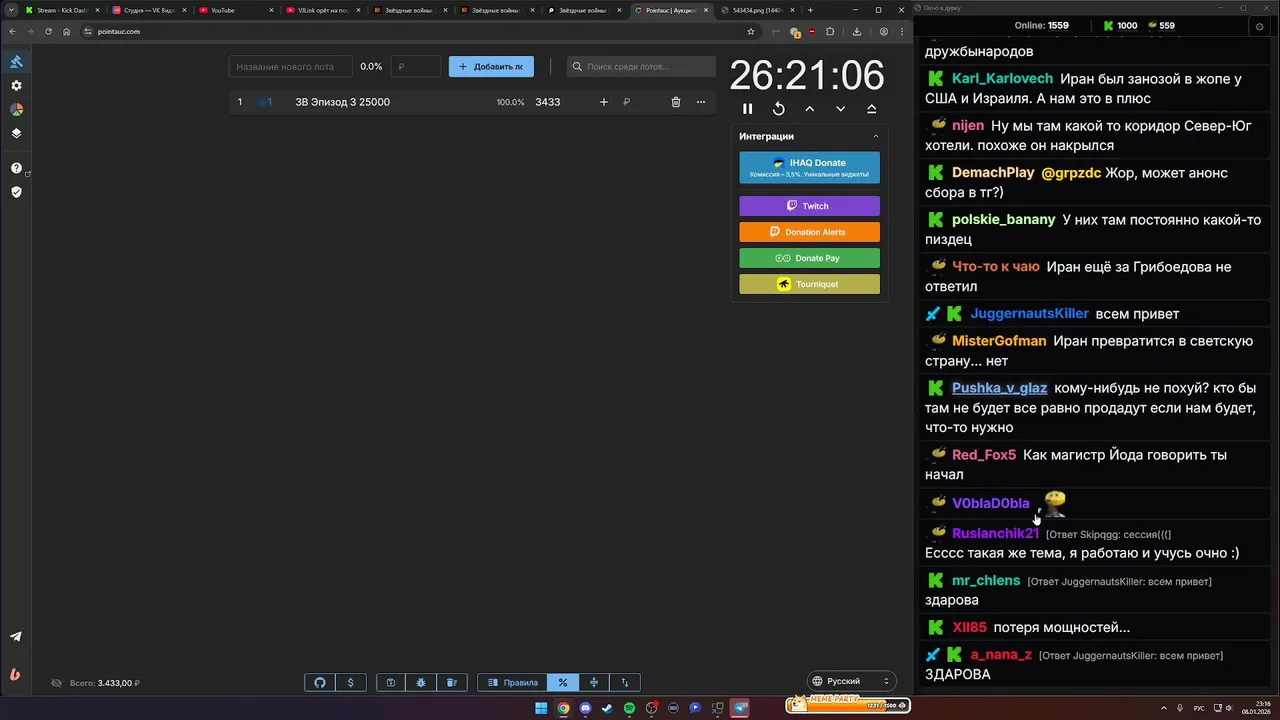The height and width of the screenshot is (720, 1280).
Task: Toggle the sort arrows button in bottom toolbar
Action: pyautogui.click(x=625, y=683)
